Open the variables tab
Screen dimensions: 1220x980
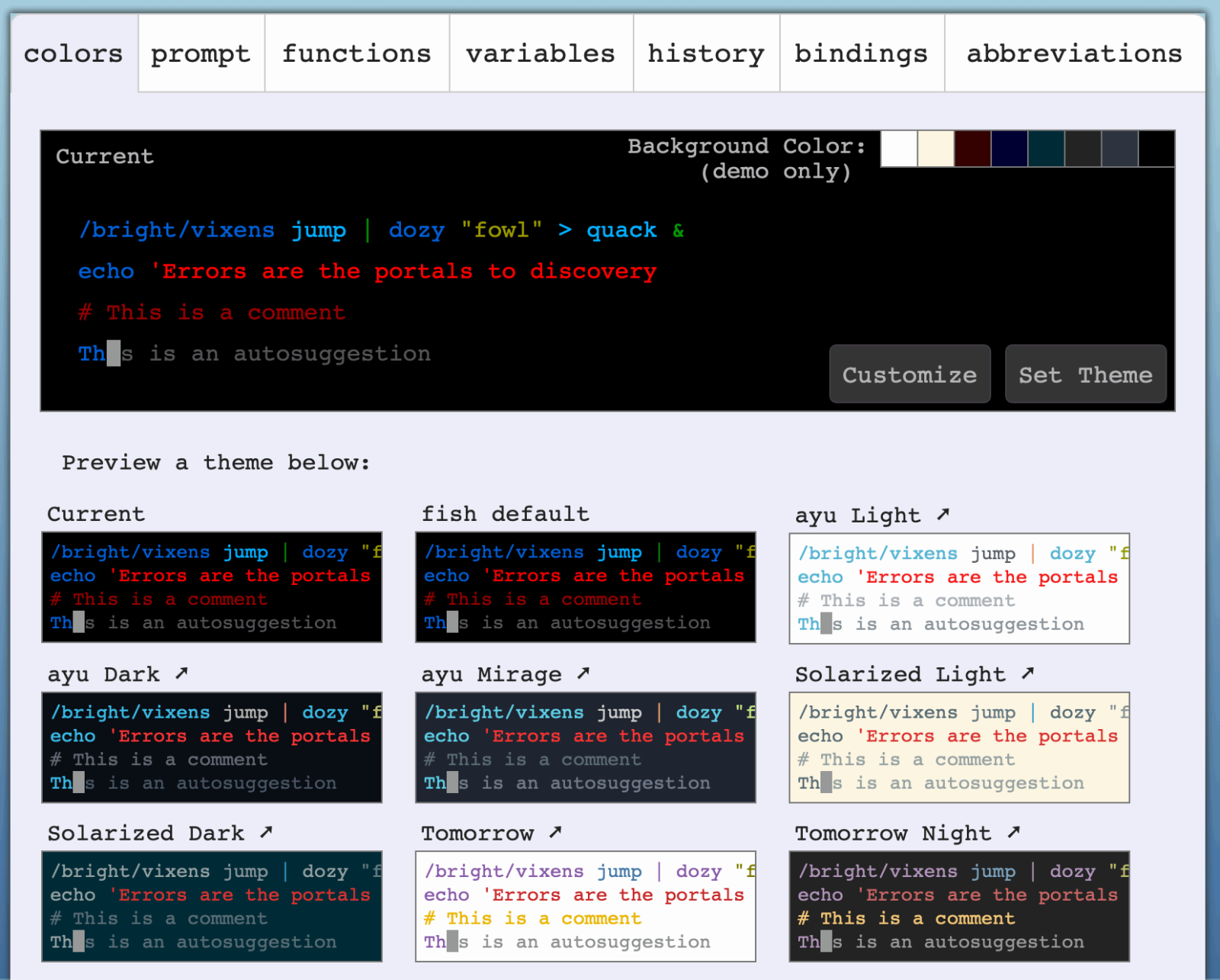click(541, 53)
